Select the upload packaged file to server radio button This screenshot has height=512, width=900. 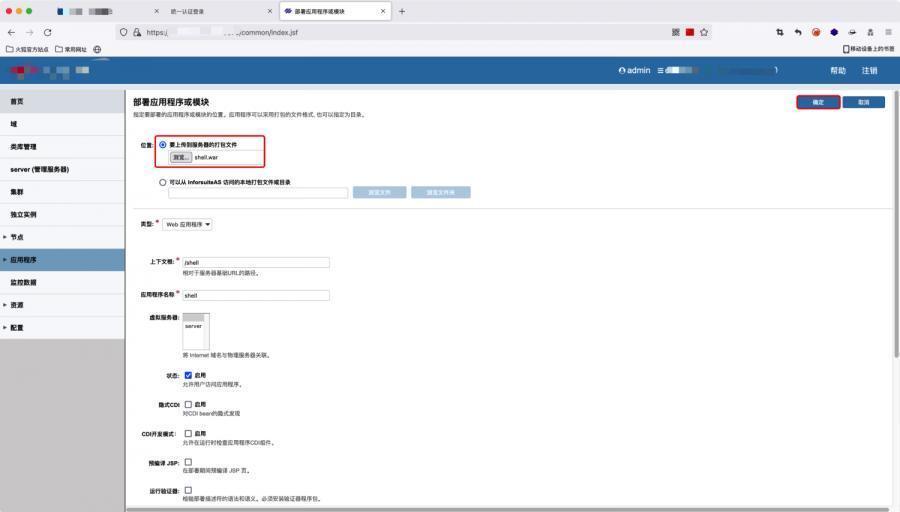pyautogui.click(x=163, y=145)
